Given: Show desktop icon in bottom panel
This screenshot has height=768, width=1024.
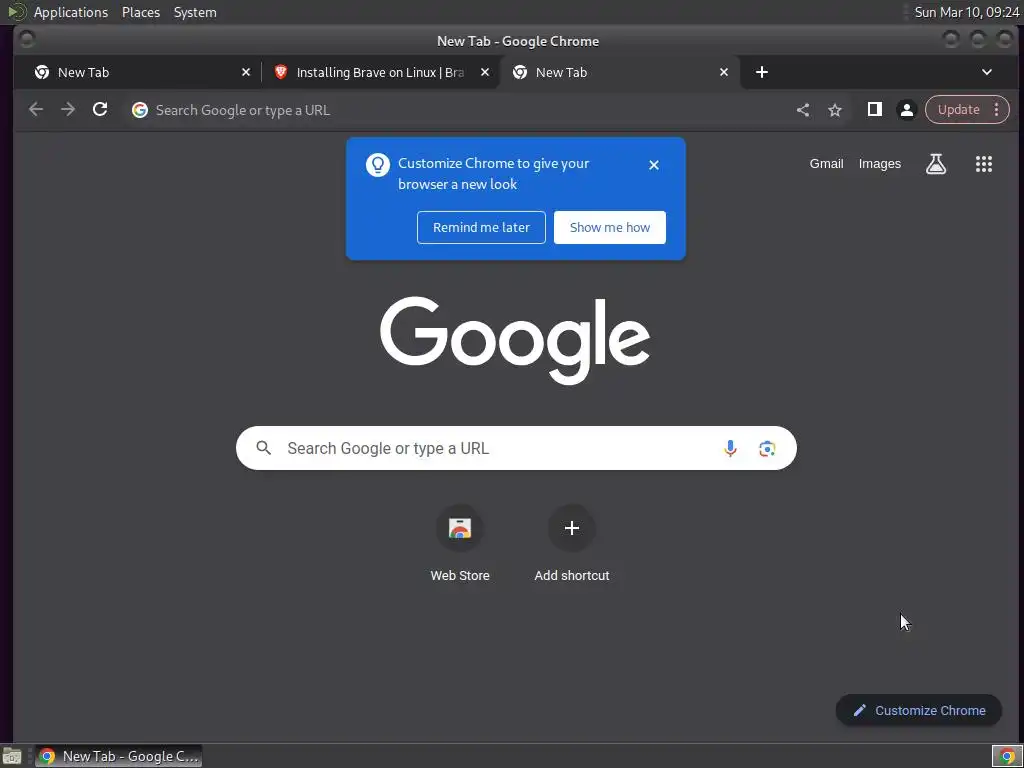Looking at the screenshot, I should [x=12, y=756].
